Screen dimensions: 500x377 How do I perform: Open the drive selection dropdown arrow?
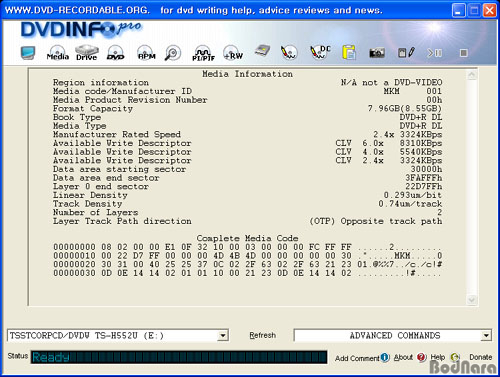coord(222,336)
